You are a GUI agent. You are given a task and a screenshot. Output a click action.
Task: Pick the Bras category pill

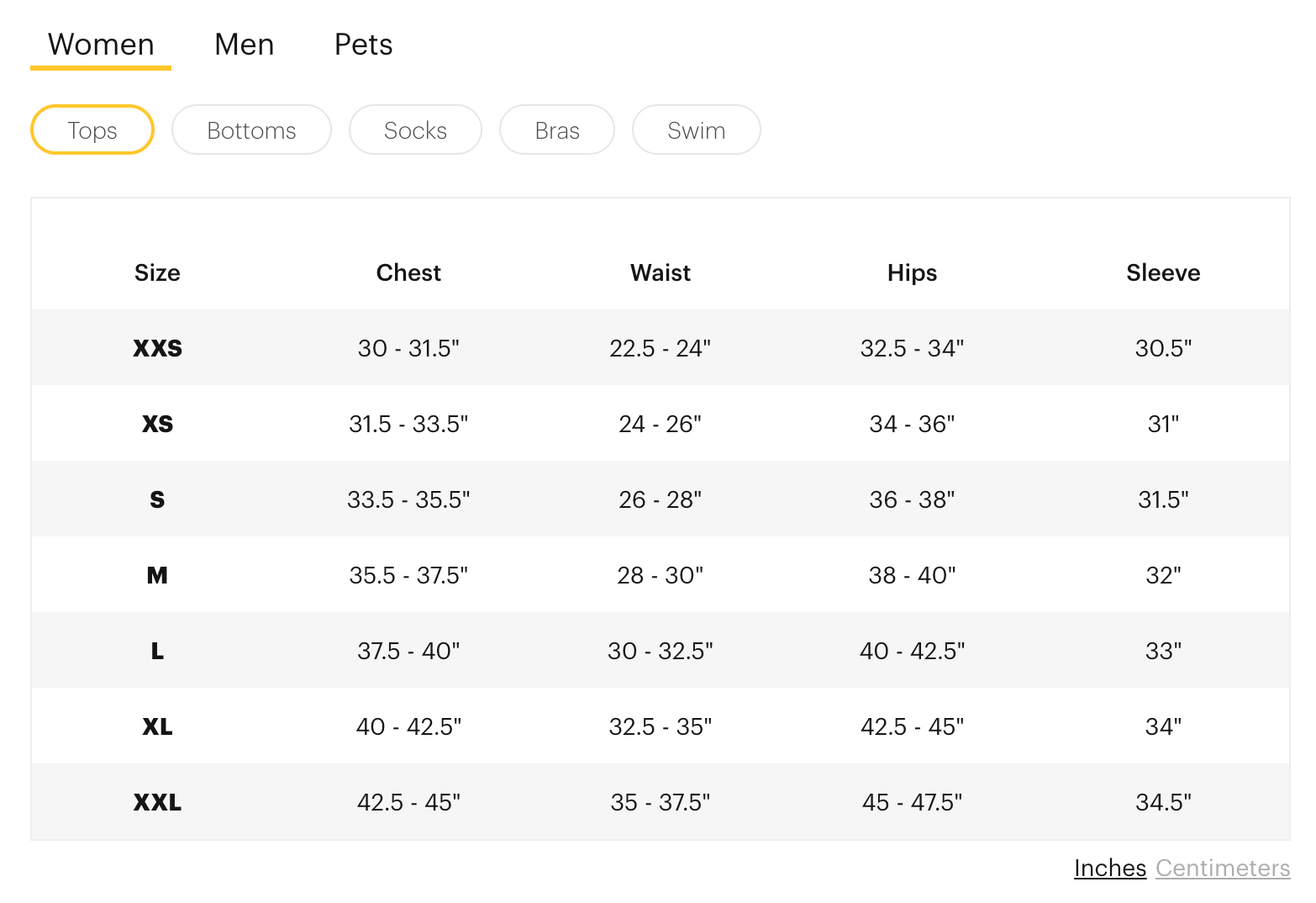[x=557, y=130]
